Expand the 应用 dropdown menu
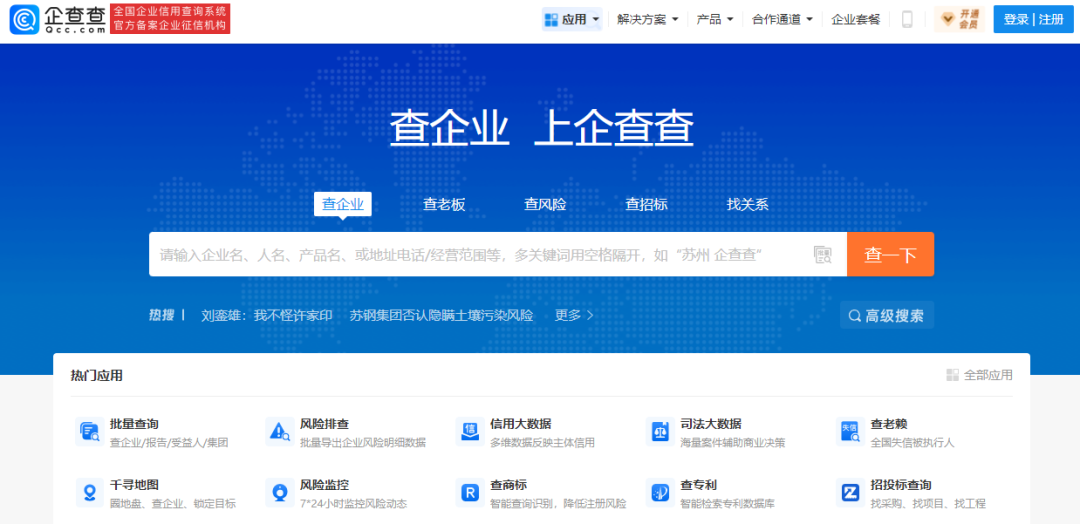Screen dimensions: 1080x524 [572, 19]
